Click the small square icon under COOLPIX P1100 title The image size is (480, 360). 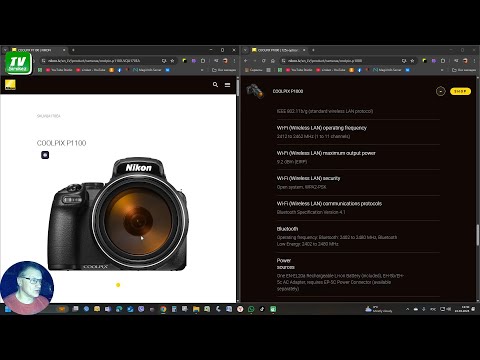point(45,155)
